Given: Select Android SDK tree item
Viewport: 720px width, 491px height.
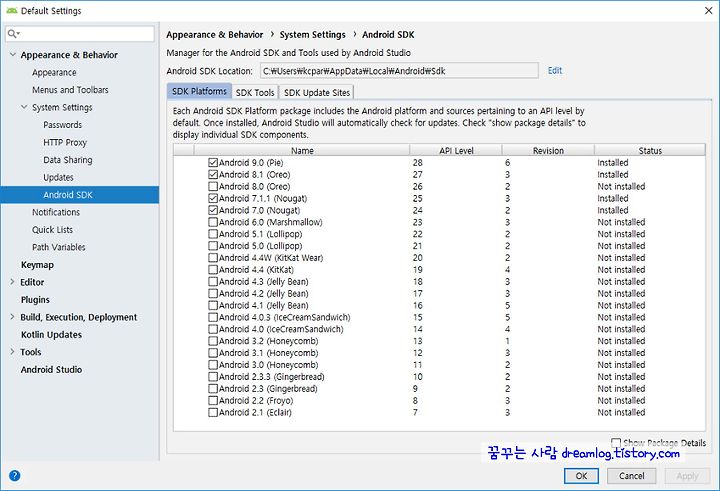Looking at the screenshot, I should [80, 195].
